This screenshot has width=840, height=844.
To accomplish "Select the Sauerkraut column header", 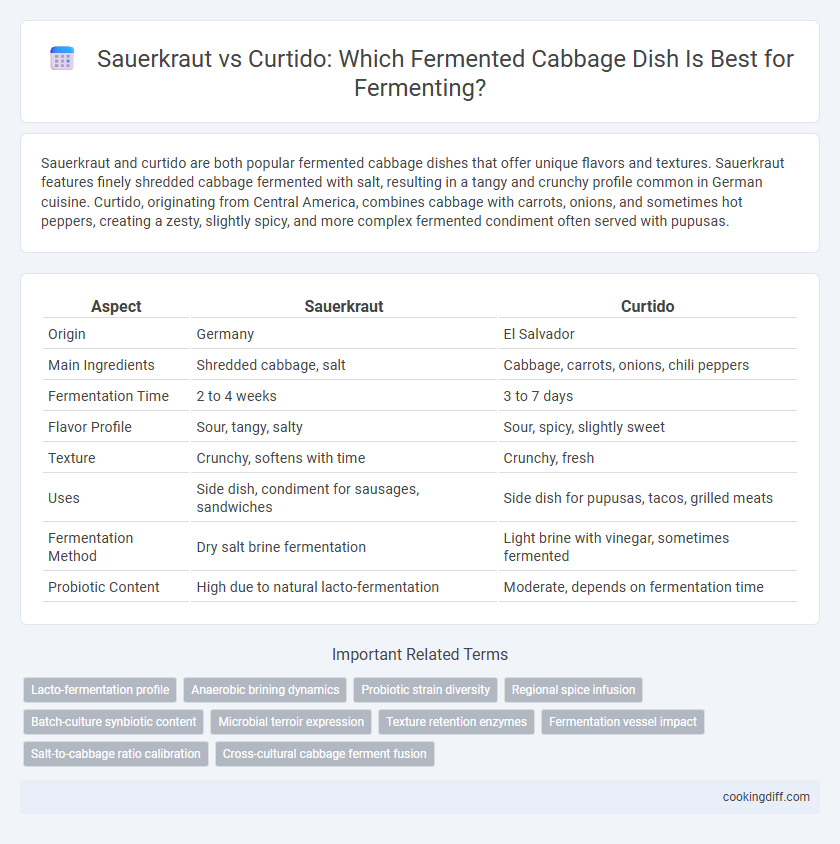I will 344,306.
